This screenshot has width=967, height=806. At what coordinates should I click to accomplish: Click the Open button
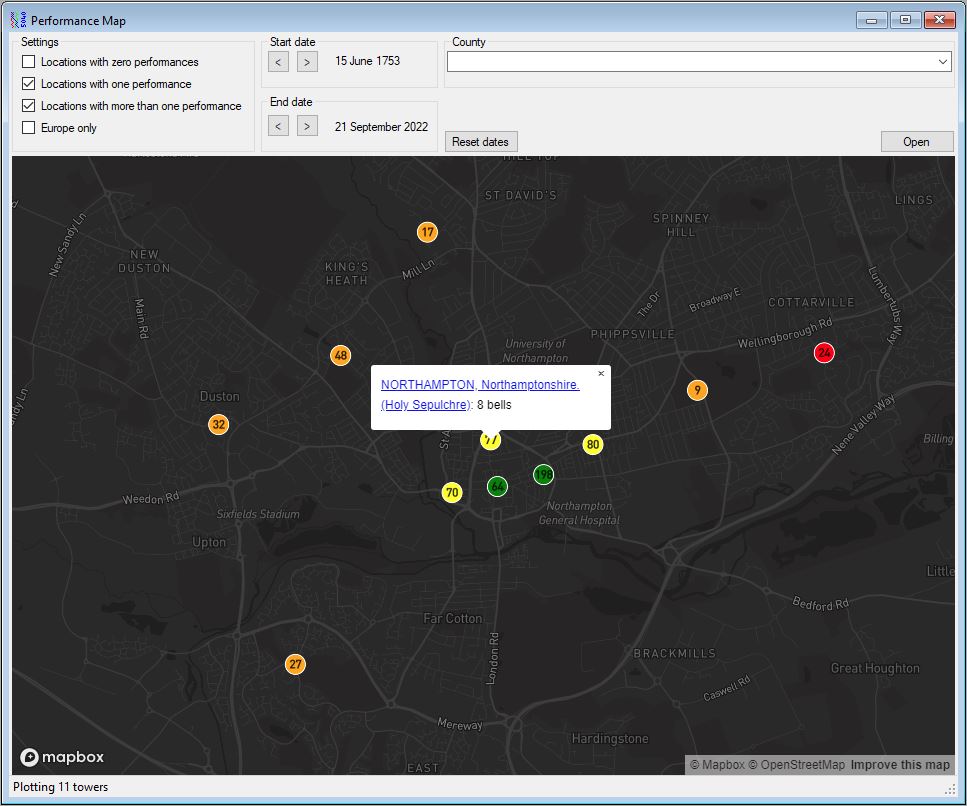916,142
